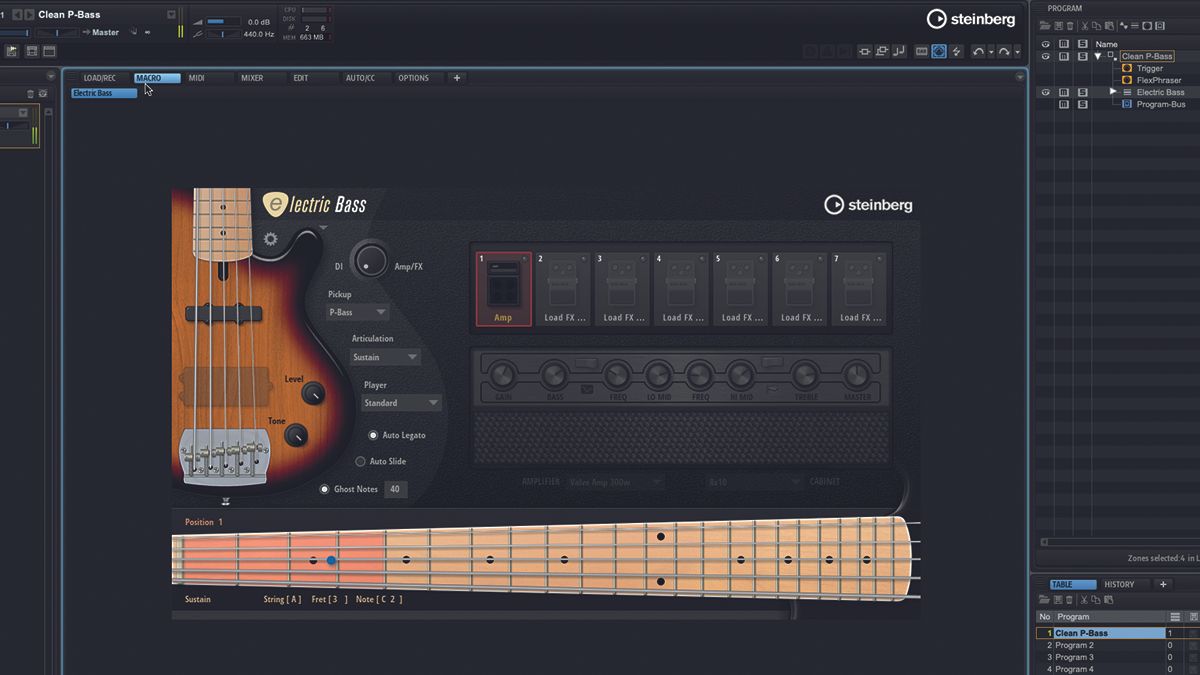Click the redo arrow in top toolbar
Image resolution: width=1200 pixels, height=675 pixels.
1005,51
